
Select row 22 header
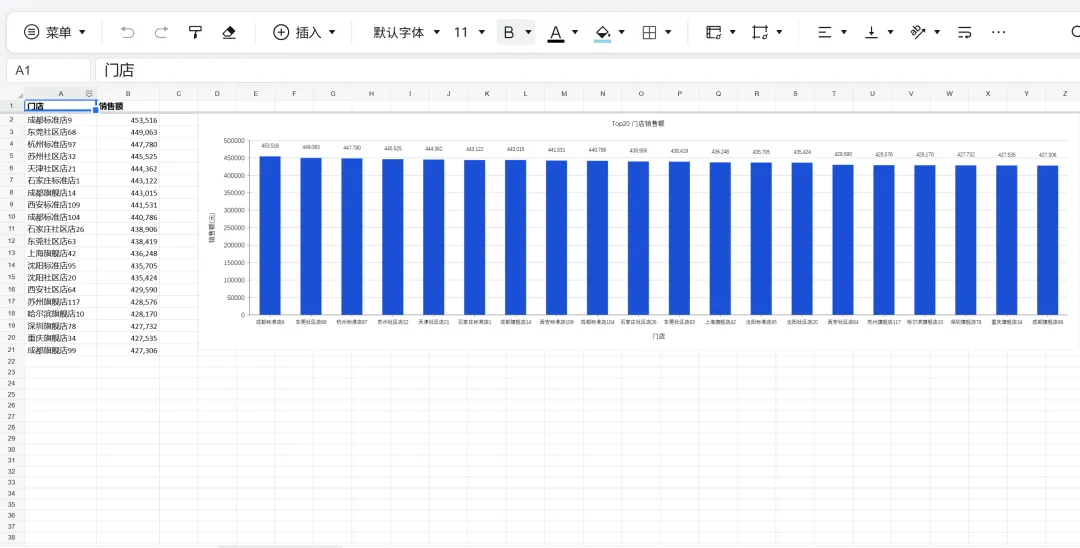(x=12, y=361)
